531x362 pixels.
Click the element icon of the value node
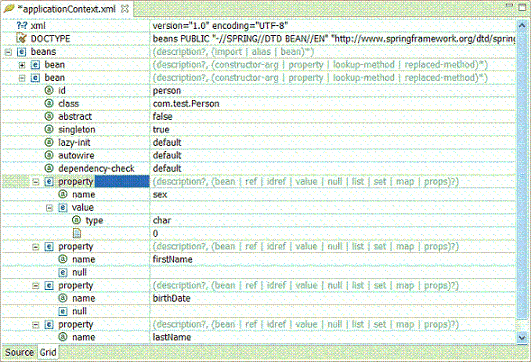(x=63, y=208)
